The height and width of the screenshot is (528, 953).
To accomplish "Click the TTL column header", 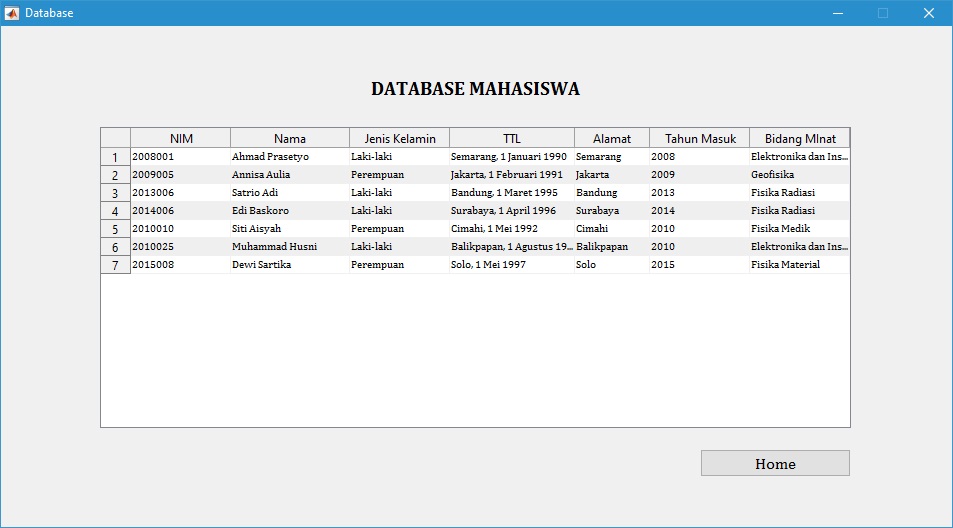I will 512,138.
